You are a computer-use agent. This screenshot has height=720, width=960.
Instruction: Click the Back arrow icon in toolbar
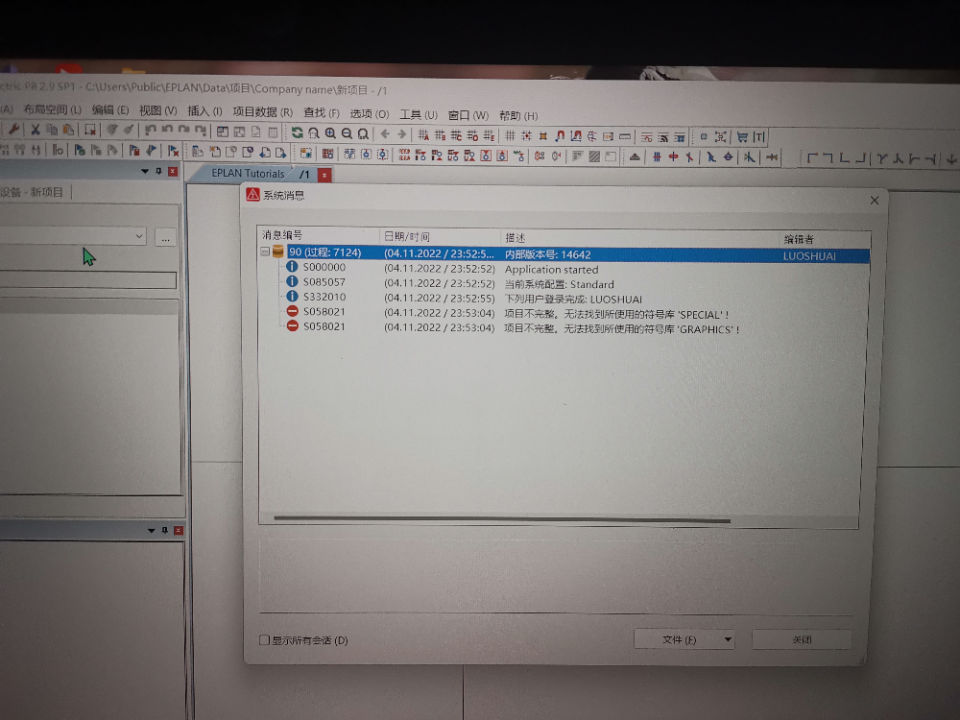click(385, 133)
